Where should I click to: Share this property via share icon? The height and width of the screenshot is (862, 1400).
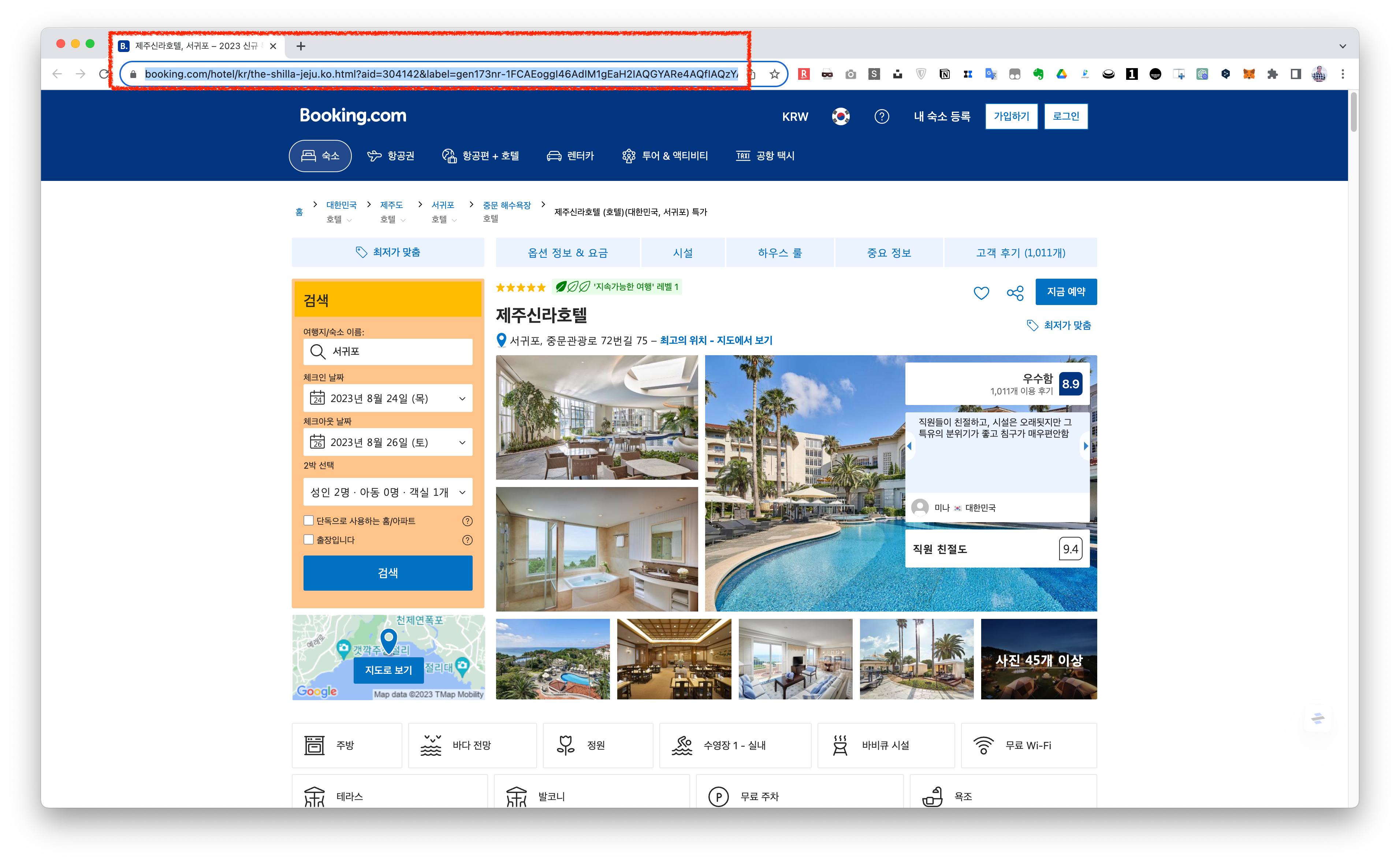[x=1015, y=293]
